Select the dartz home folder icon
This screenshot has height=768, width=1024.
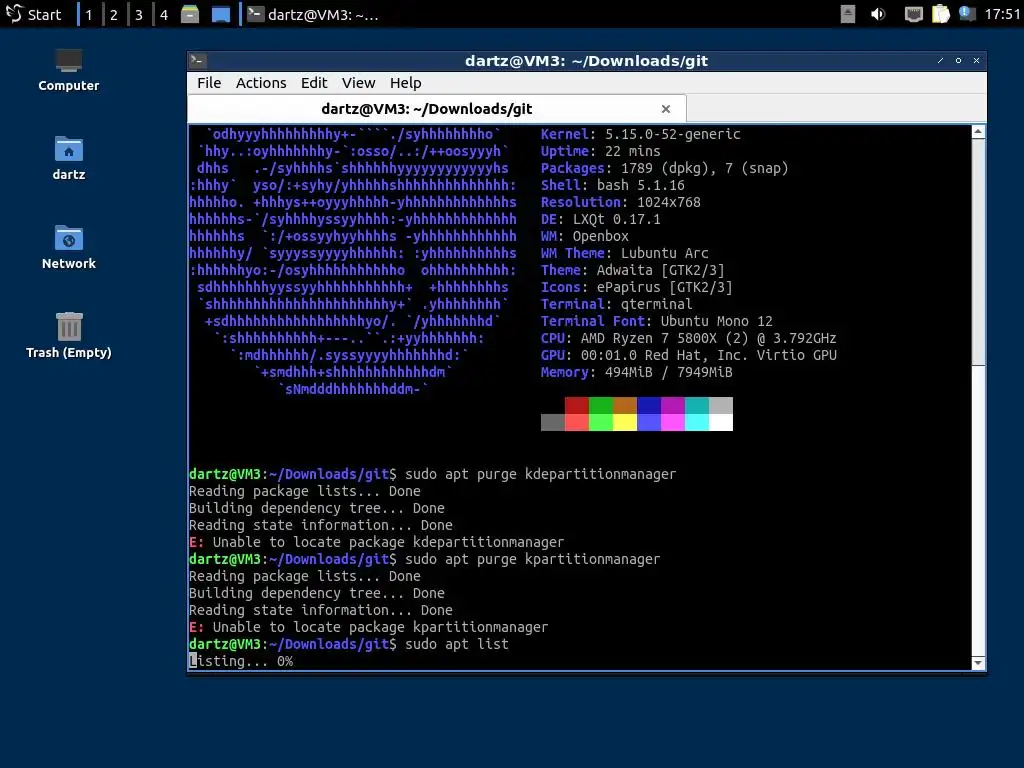click(x=69, y=159)
